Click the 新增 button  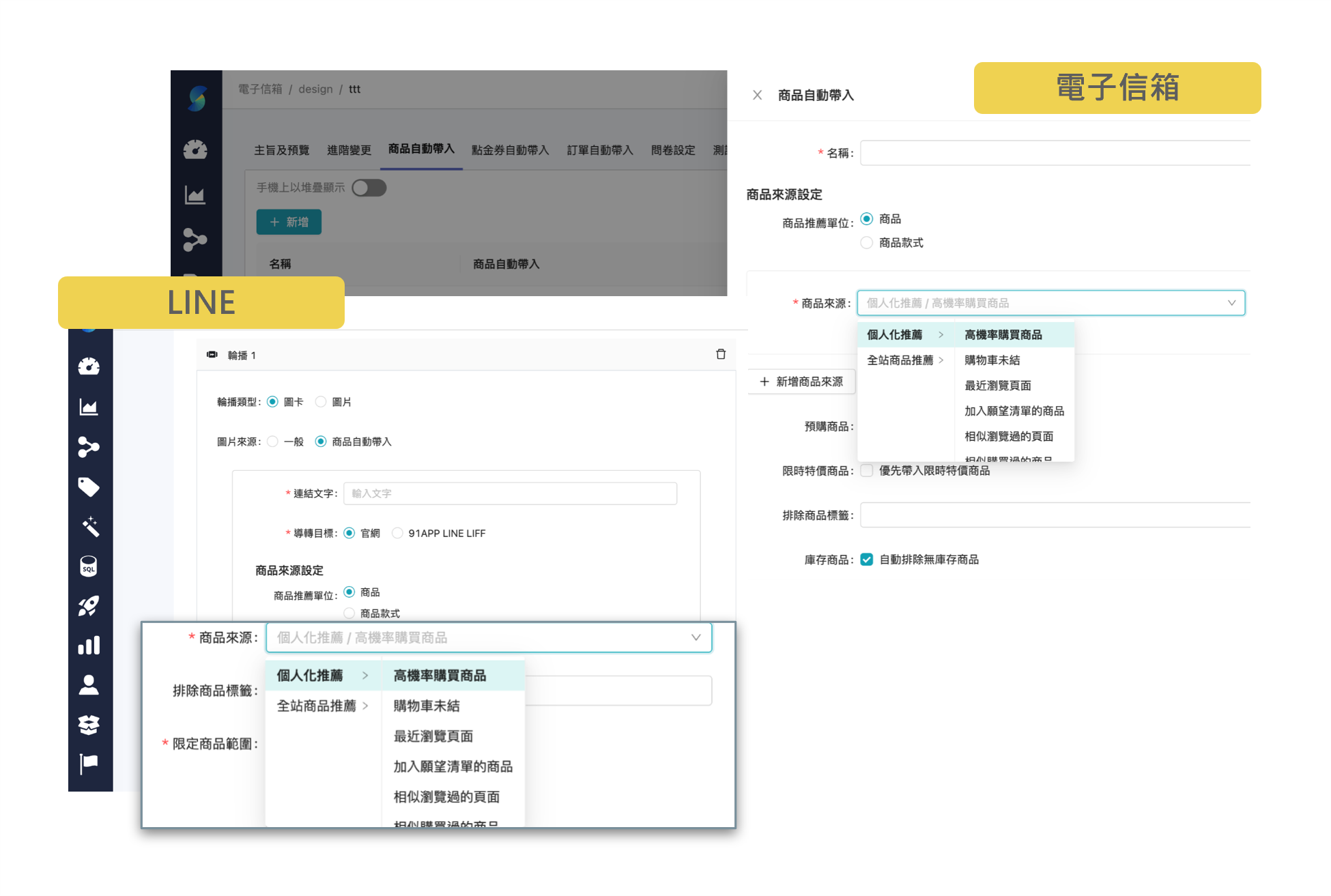pos(289,222)
